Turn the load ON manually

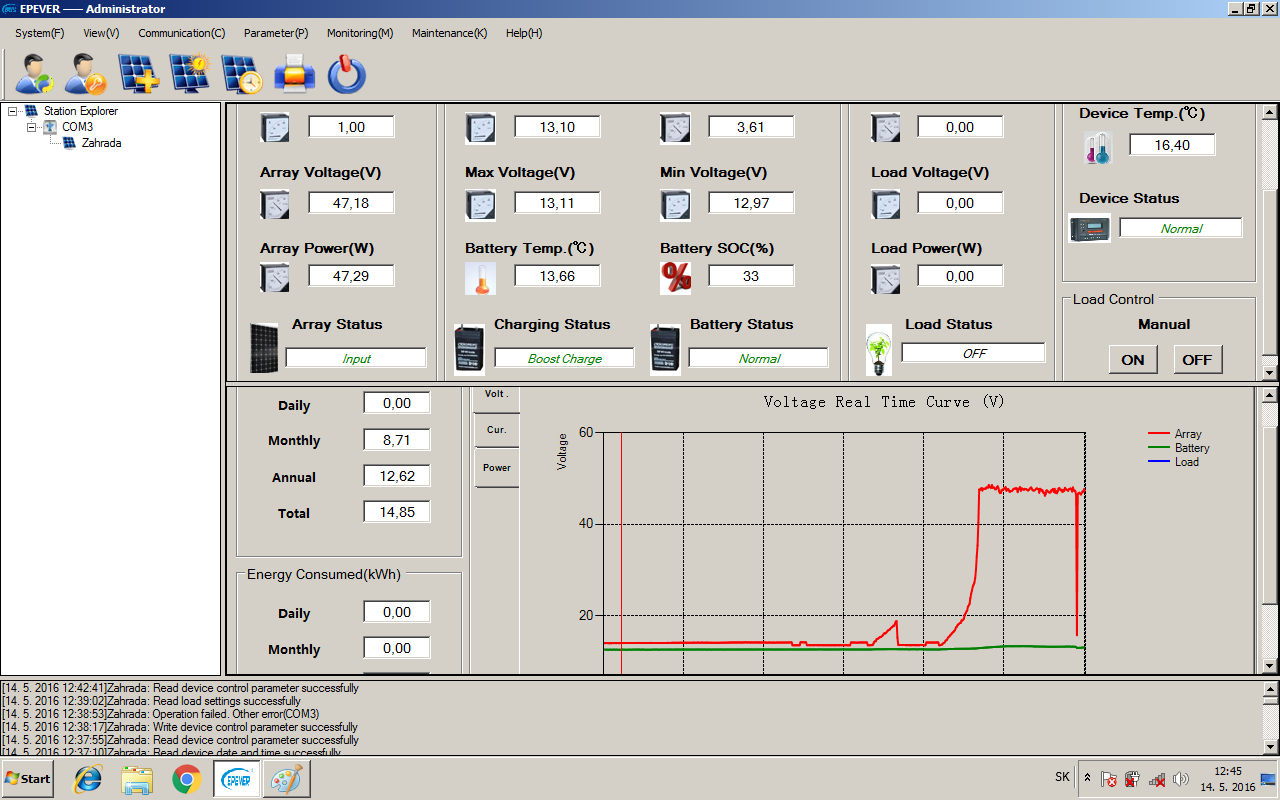[1133, 360]
